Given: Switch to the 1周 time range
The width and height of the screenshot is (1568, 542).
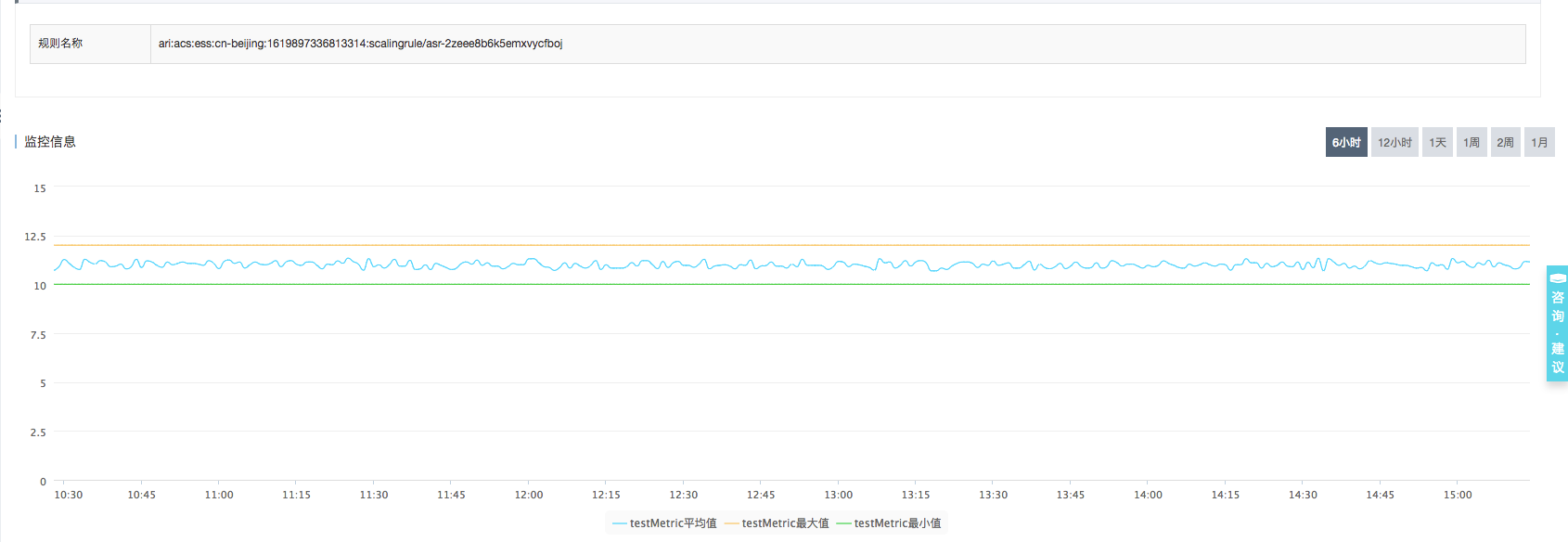Looking at the screenshot, I should [x=1472, y=142].
